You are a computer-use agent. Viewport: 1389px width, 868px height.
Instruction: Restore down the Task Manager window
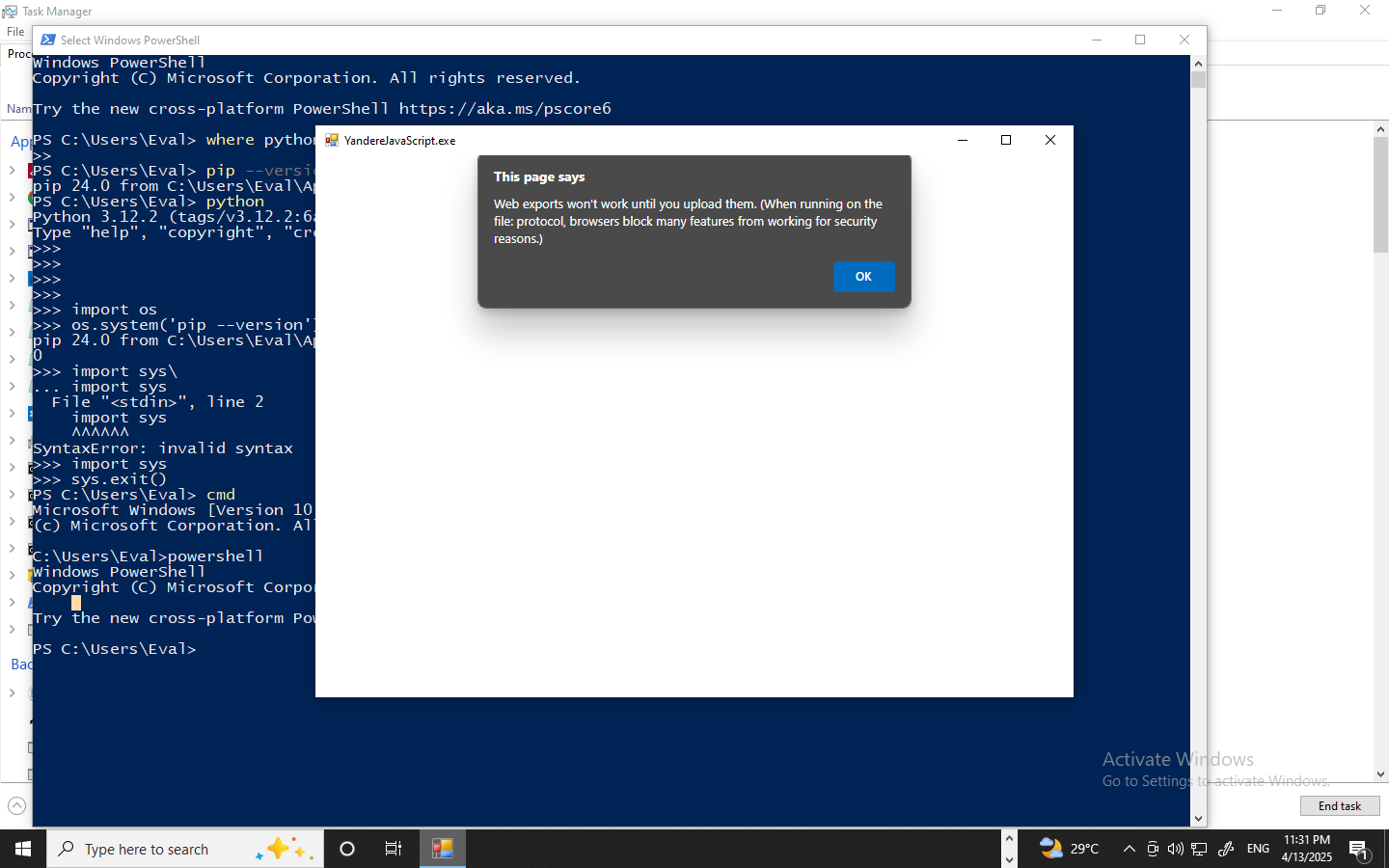1321,11
